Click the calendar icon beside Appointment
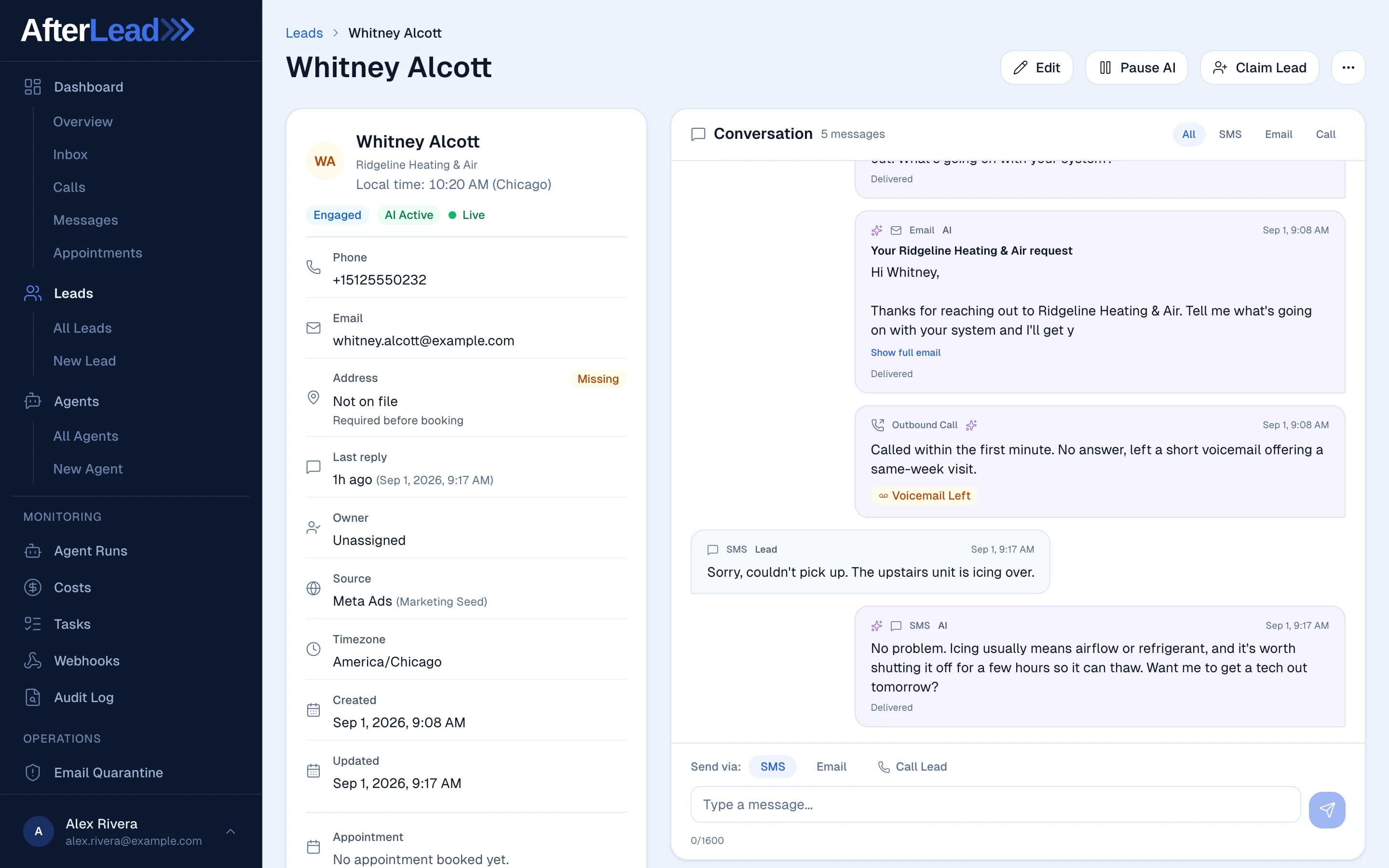This screenshot has width=1389, height=868. click(313, 847)
